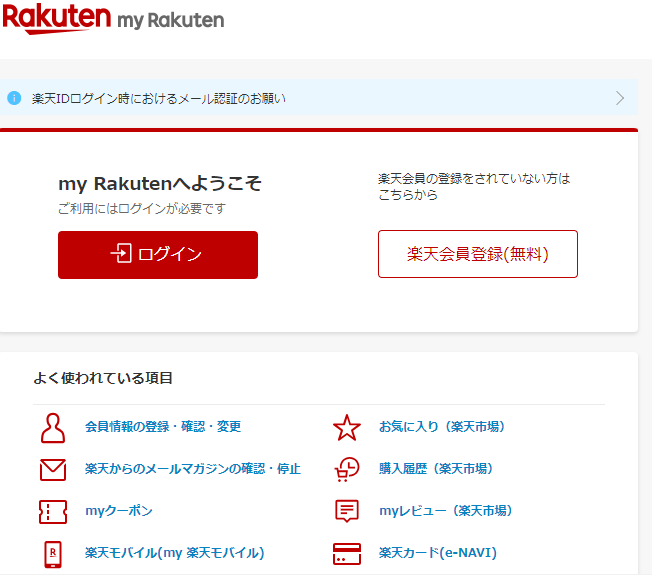
Task: Expand the notice banner chevron arrow
Action: [x=620, y=98]
